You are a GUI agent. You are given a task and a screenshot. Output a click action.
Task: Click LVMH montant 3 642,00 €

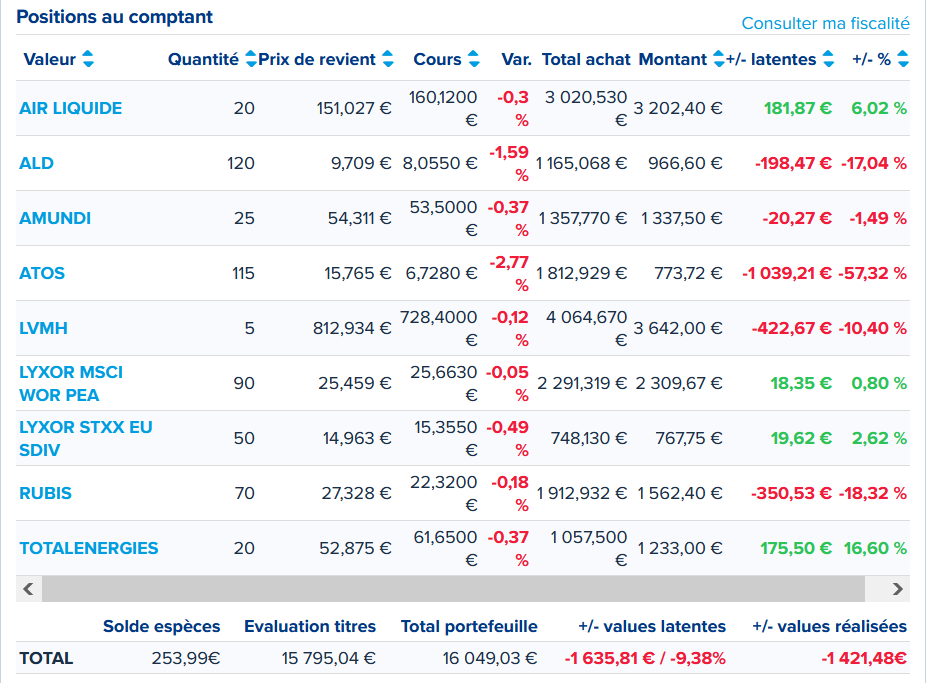[678, 328]
